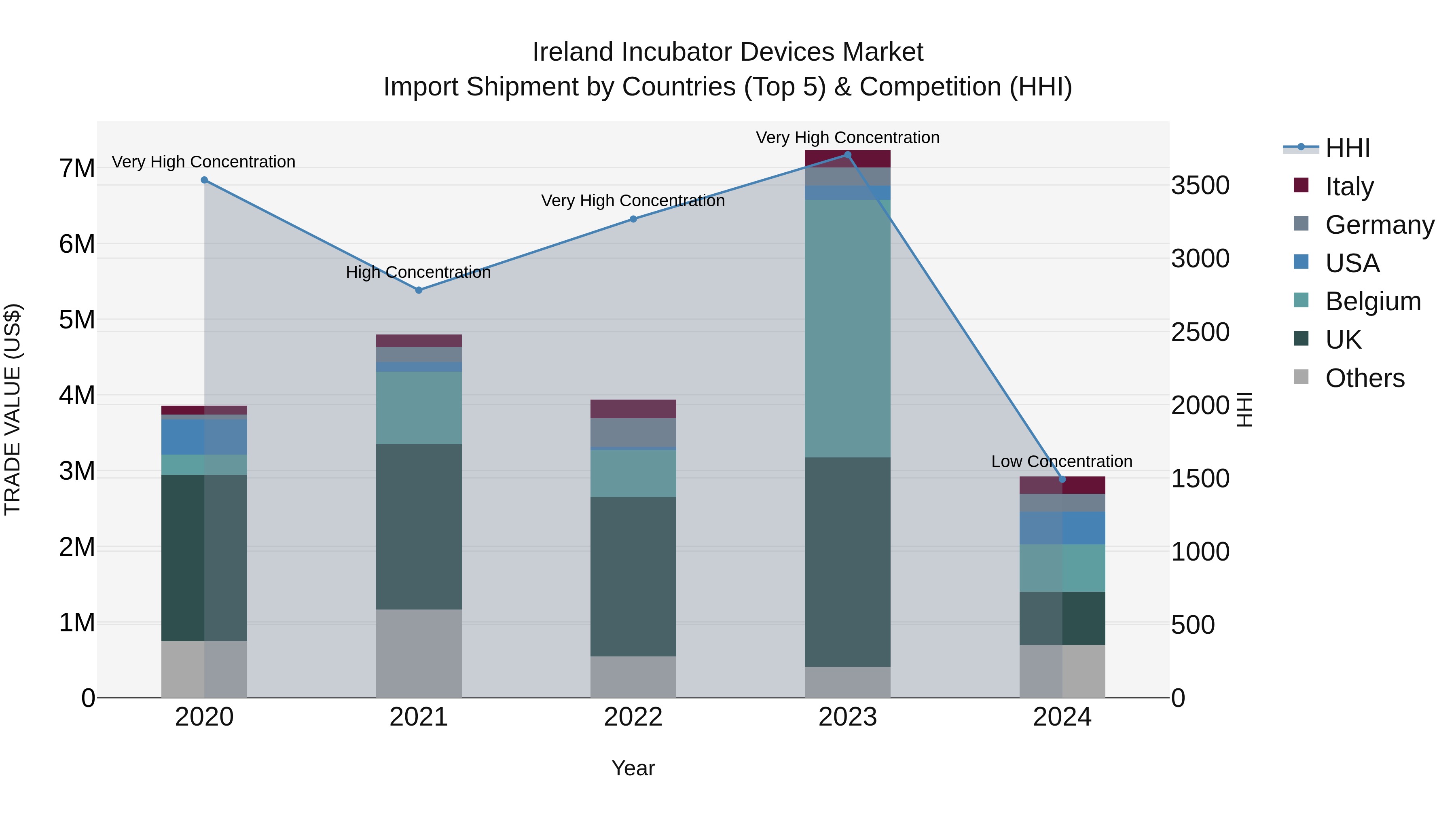Select the 2020 HHI data point
This screenshot has width=1456, height=819.
coord(204,180)
